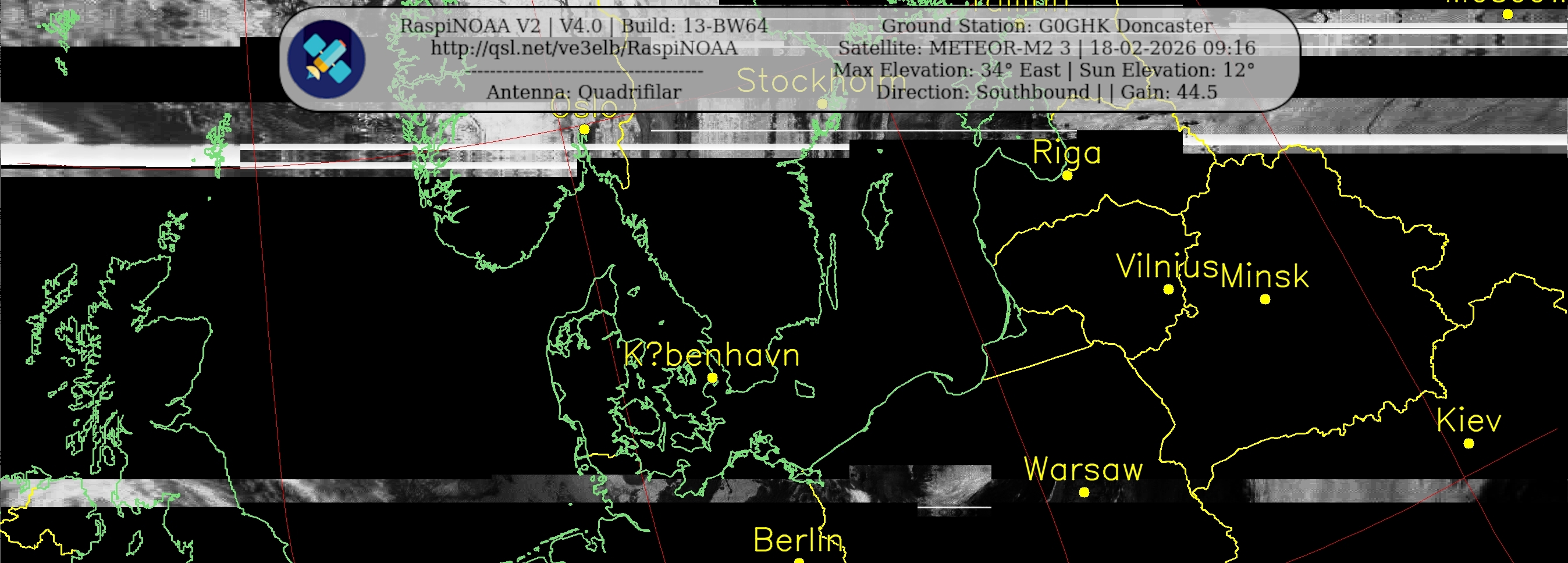The width and height of the screenshot is (1568, 563).
Task: Click the Berlin city label
Action: (x=798, y=540)
